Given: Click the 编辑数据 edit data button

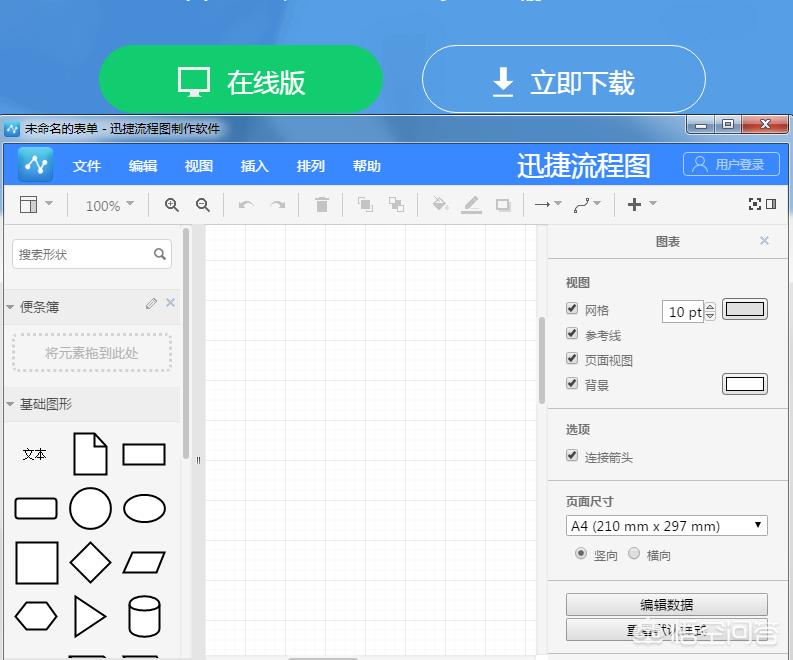Looking at the screenshot, I should click(667, 604).
